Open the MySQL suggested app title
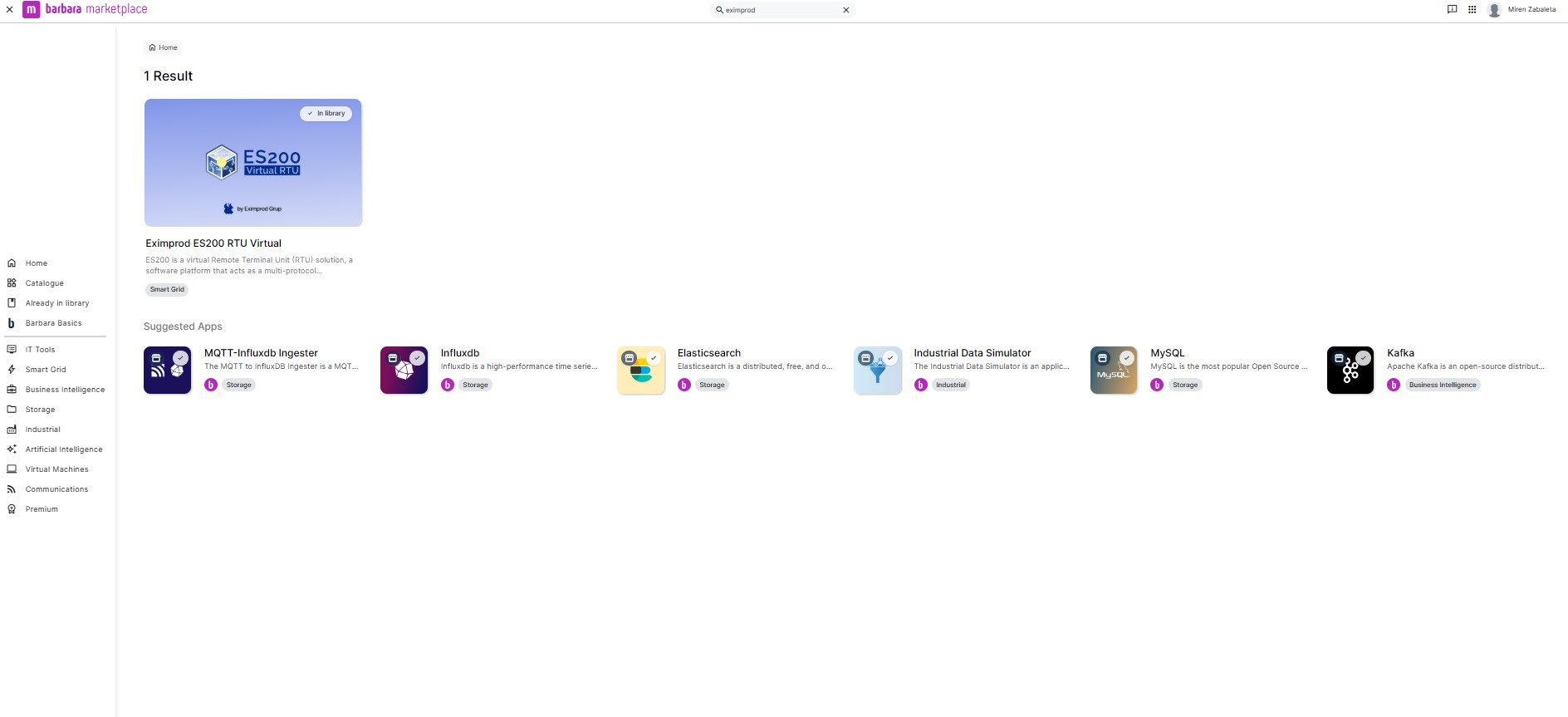The height and width of the screenshot is (717, 1568). click(1168, 353)
